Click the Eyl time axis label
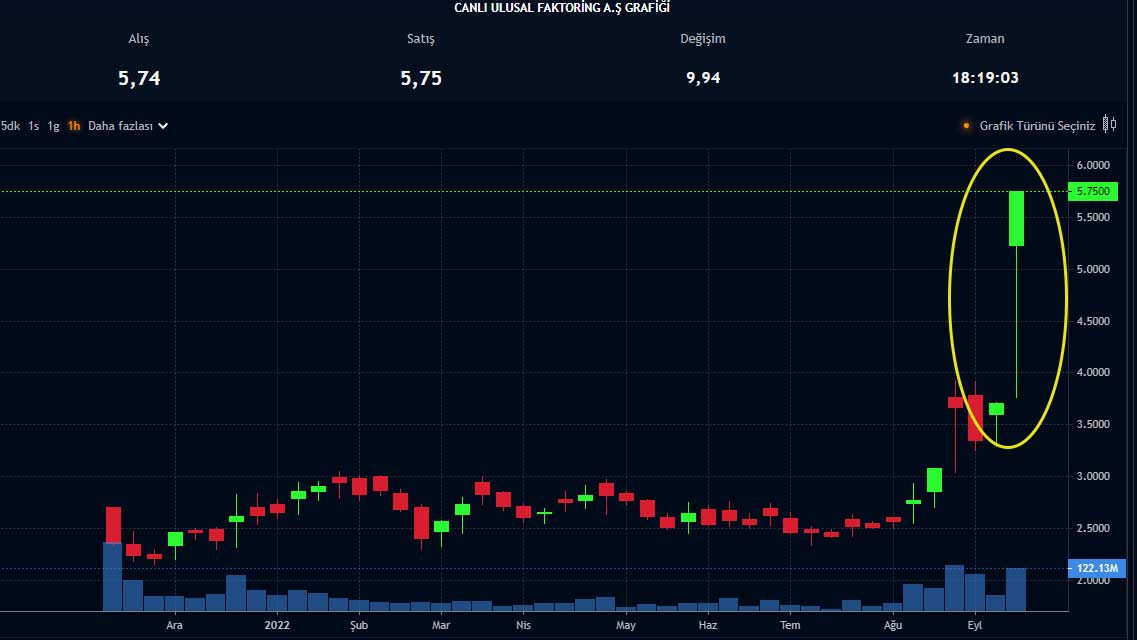 click(x=975, y=625)
